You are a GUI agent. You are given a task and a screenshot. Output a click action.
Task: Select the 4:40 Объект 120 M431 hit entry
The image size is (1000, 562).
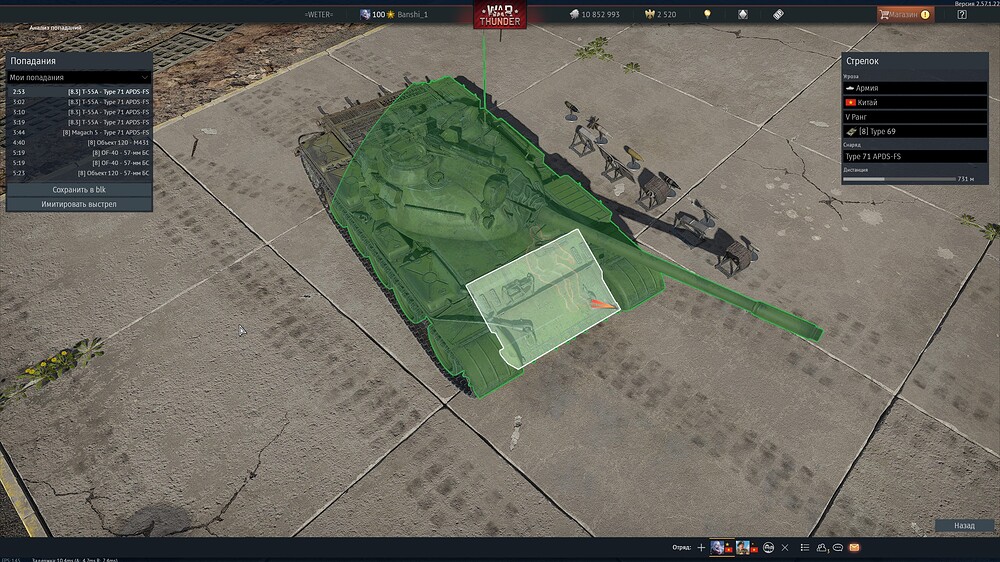coord(80,142)
